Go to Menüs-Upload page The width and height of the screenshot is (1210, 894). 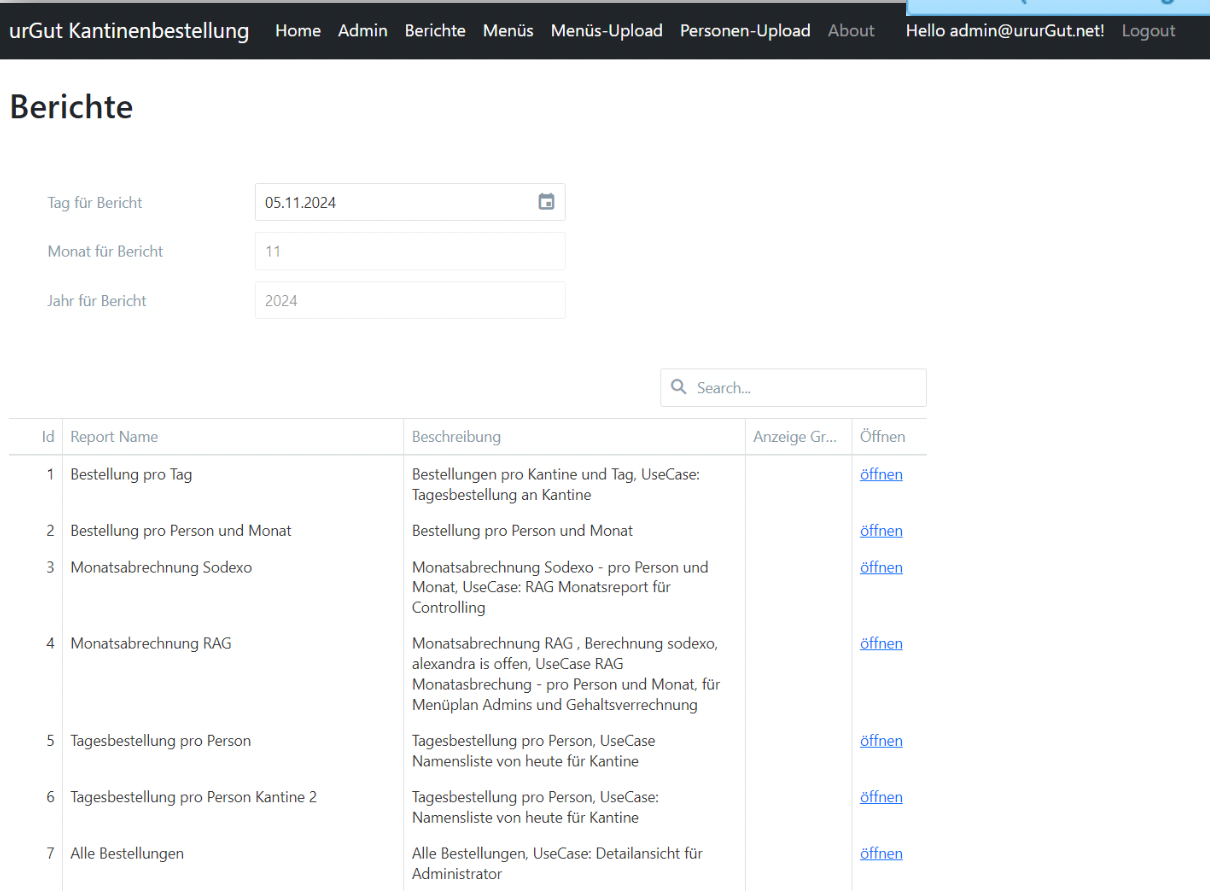pos(606,31)
